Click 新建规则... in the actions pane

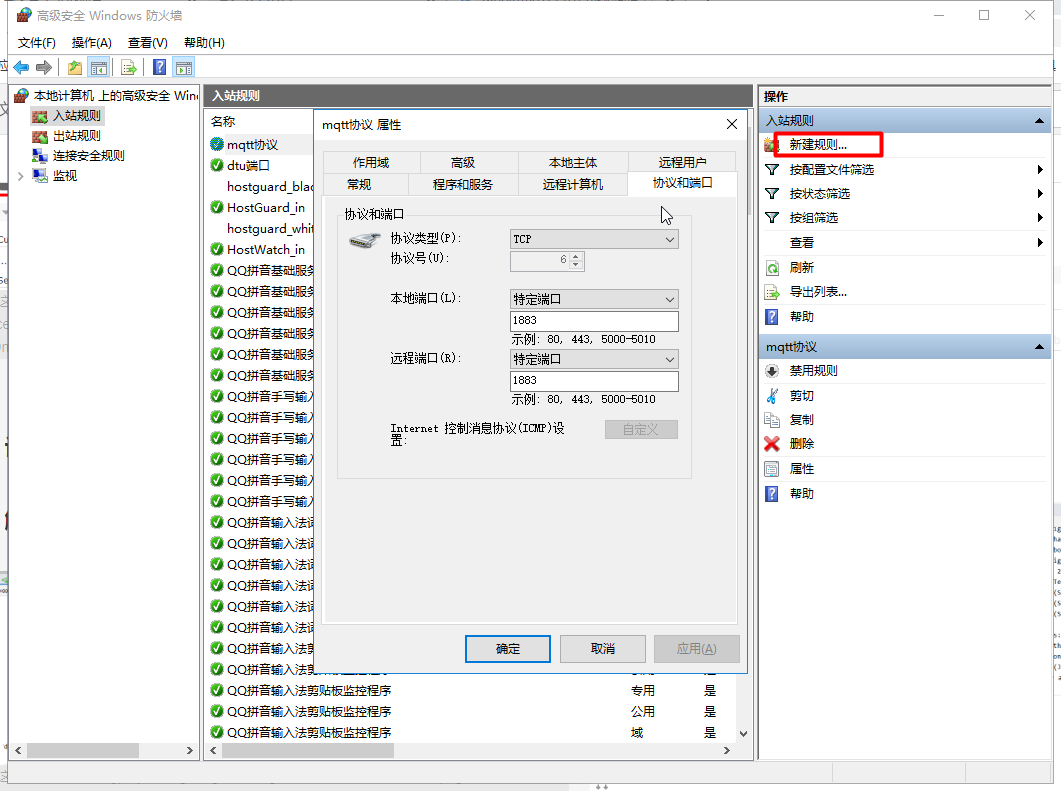tap(817, 145)
